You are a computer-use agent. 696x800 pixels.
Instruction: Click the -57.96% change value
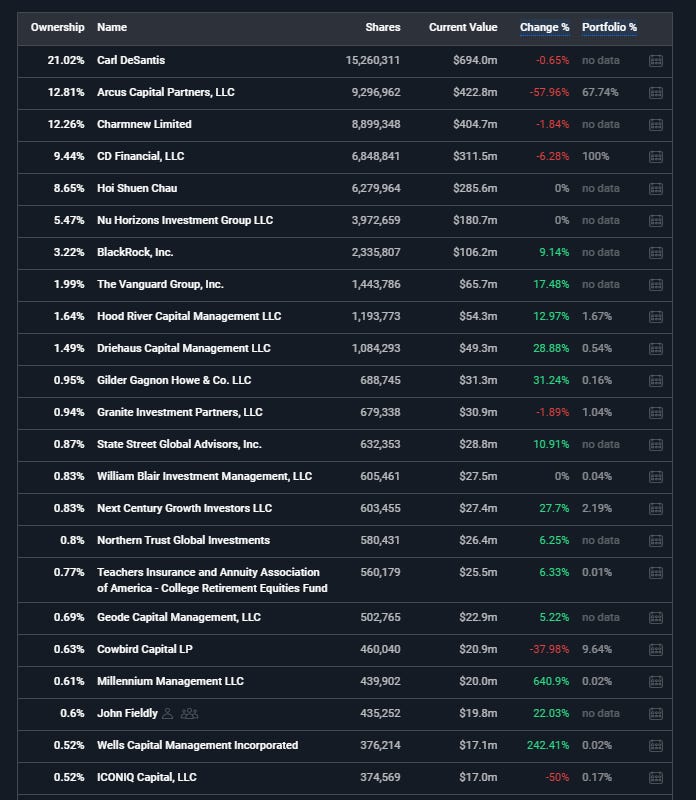click(550, 92)
